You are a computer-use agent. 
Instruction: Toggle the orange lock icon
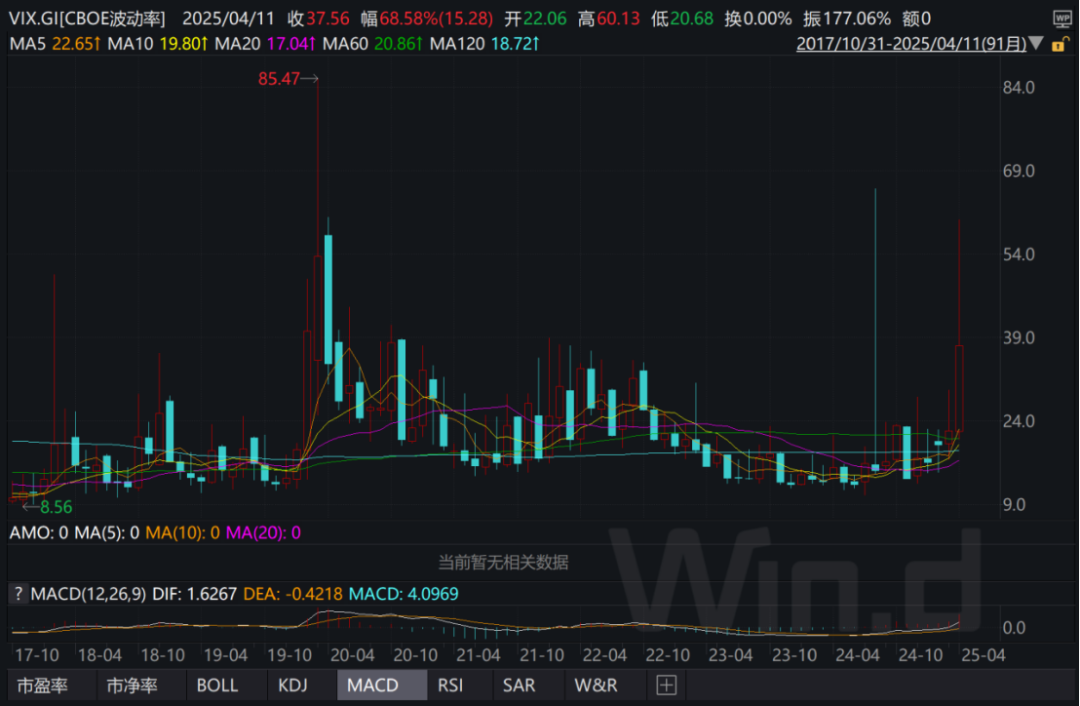1060,45
